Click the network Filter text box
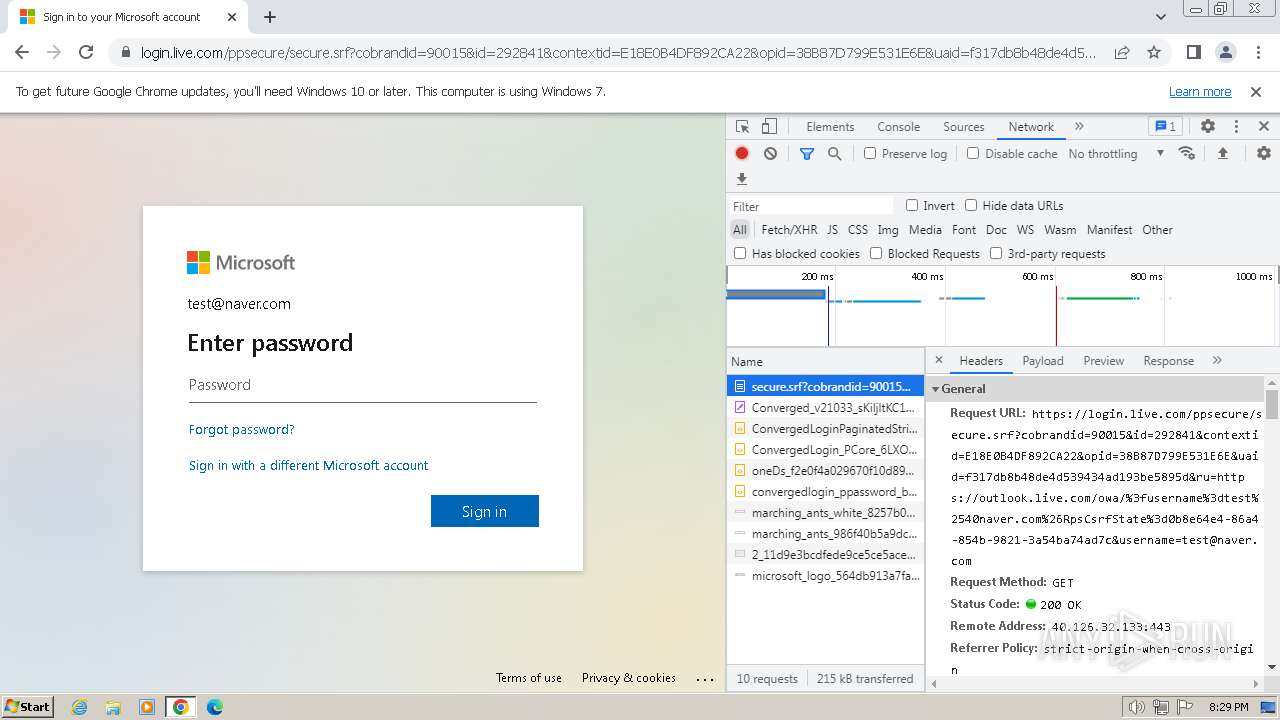 click(x=812, y=206)
